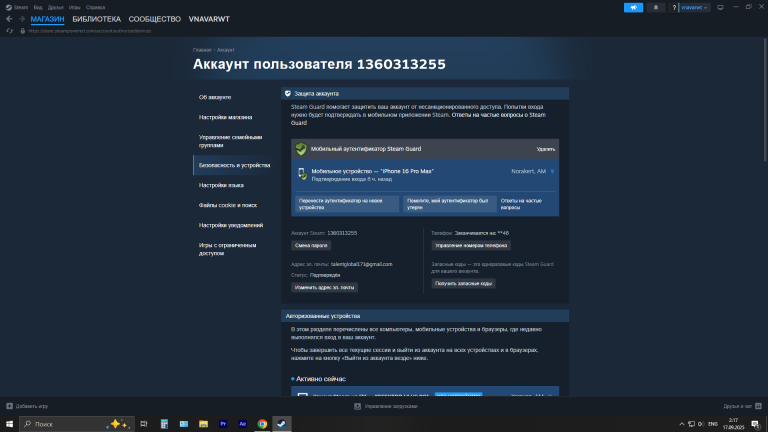Click the shield icon by Защита аккаунта
Image resolution: width=768 pixels, height=432 pixels.
(x=288, y=93)
